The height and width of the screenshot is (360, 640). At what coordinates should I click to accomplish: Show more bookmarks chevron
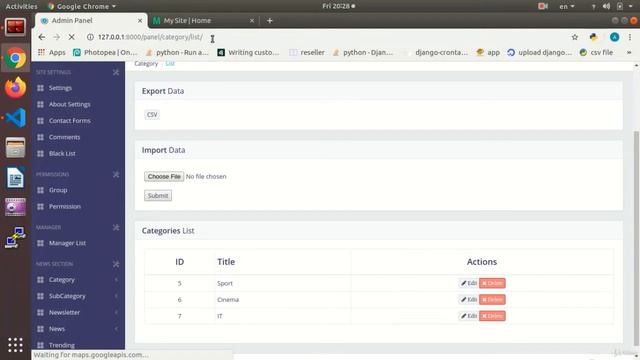click(629, 53)
